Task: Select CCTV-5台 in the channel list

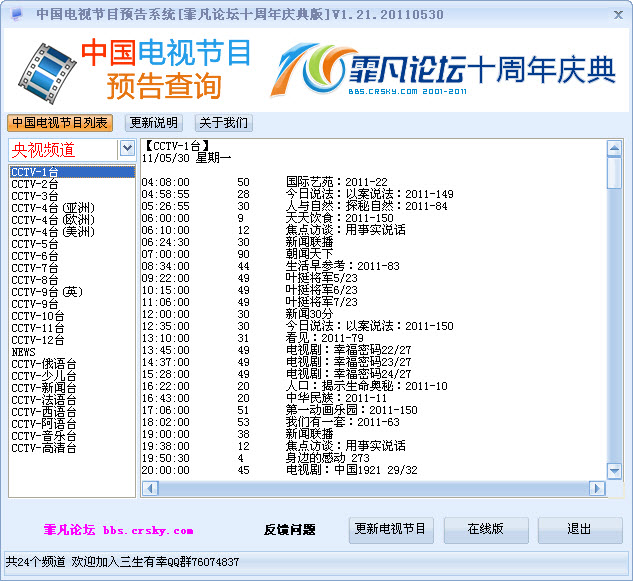Action: [x=35, y=244]
